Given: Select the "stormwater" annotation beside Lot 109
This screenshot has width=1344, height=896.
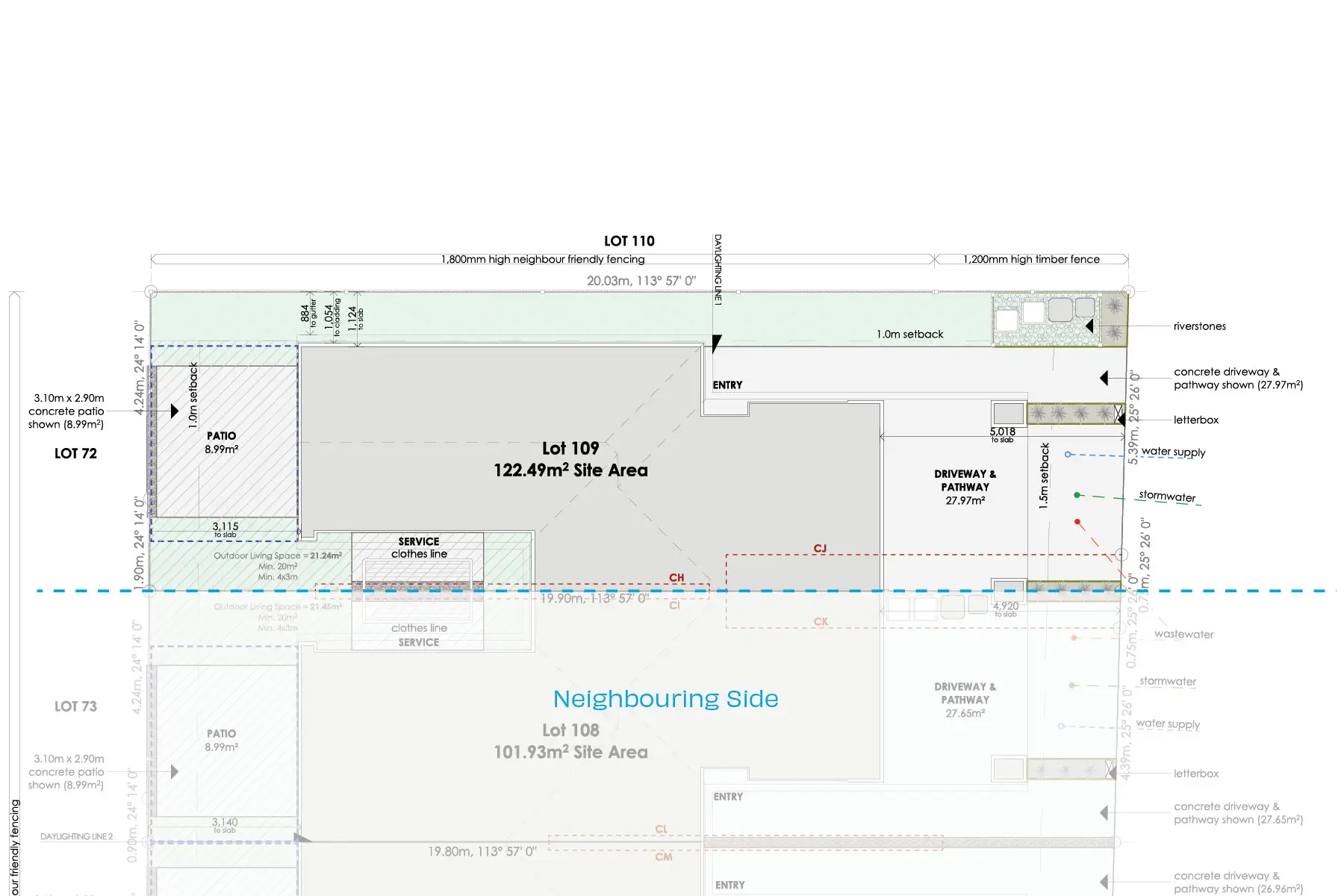Looking at the screenshot, I should click(x=1167, y=497).
